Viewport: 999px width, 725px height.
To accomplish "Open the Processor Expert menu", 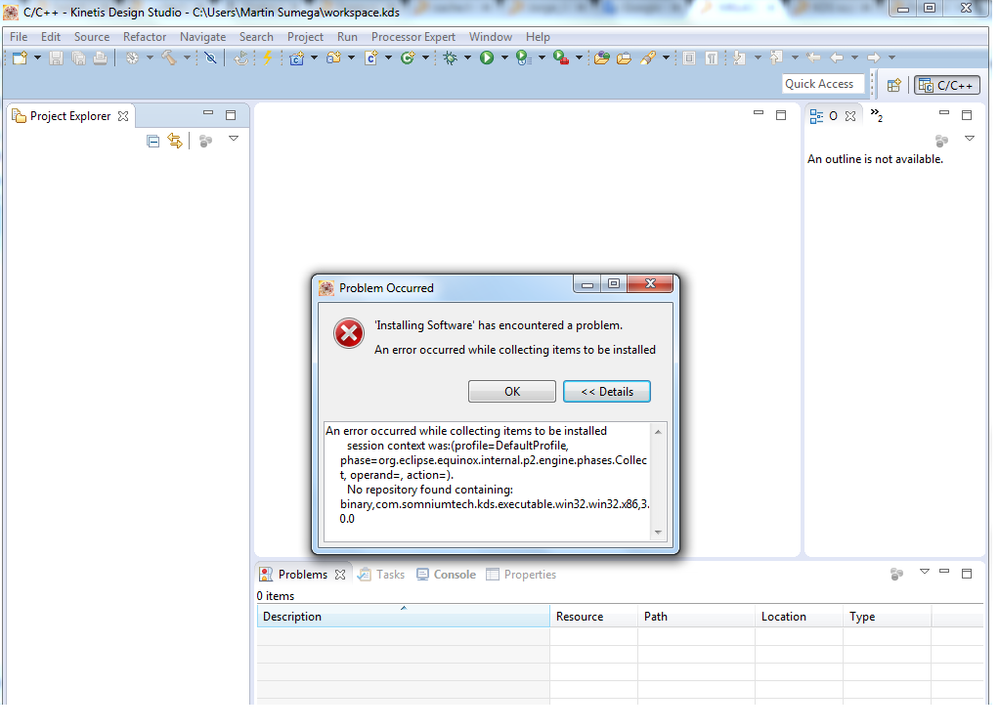I will 413,37.
